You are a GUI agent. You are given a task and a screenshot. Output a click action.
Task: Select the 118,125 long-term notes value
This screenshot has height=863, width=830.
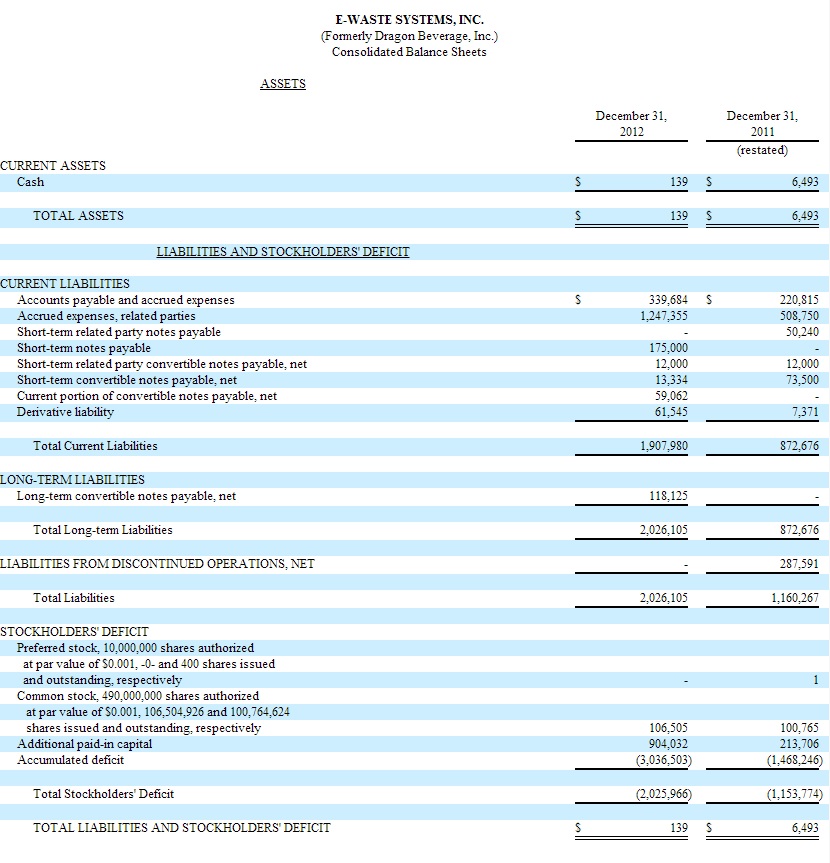668,496
